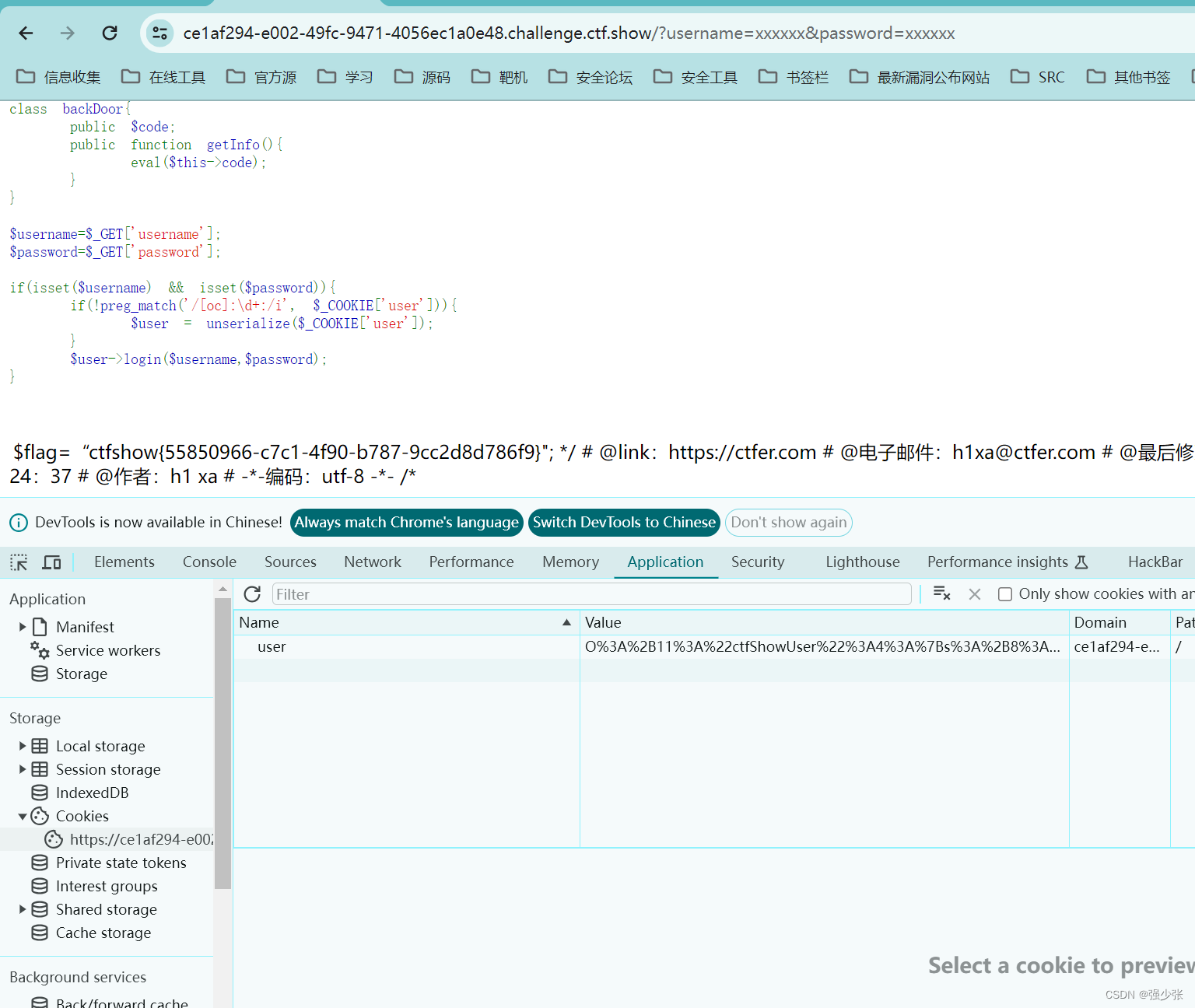1195x1008 pixels.
Task: Open the 最新漏洞公布网站 bookmark folder
Action: pos(920,77)
